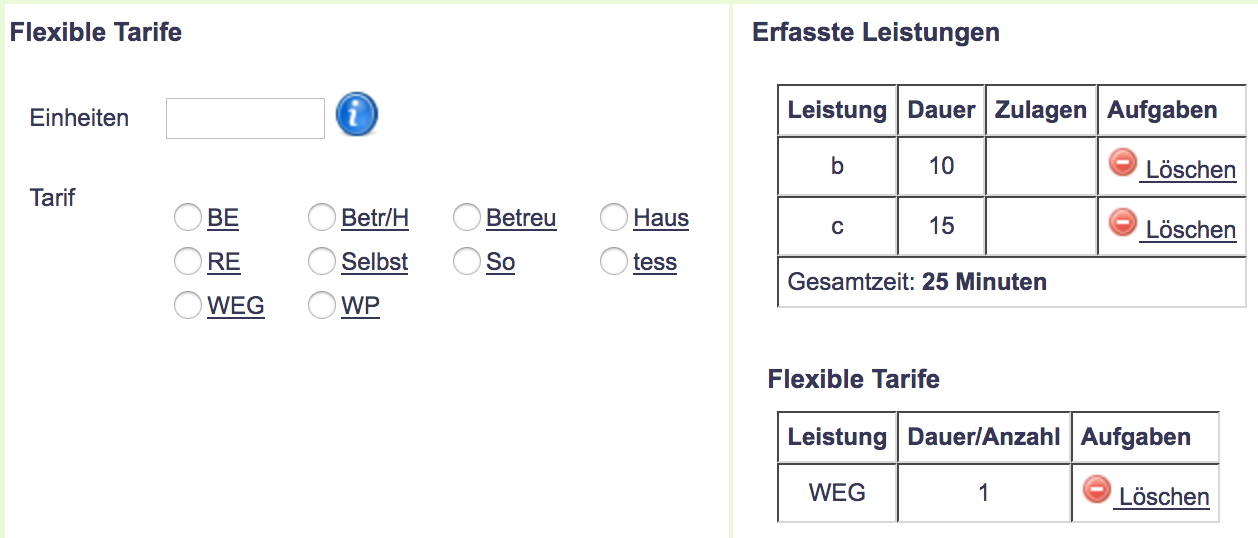Click the red delete icon in row b
Viewport: 1258px width, 538px height.
pyautogui.click(x=1123, y=162)
